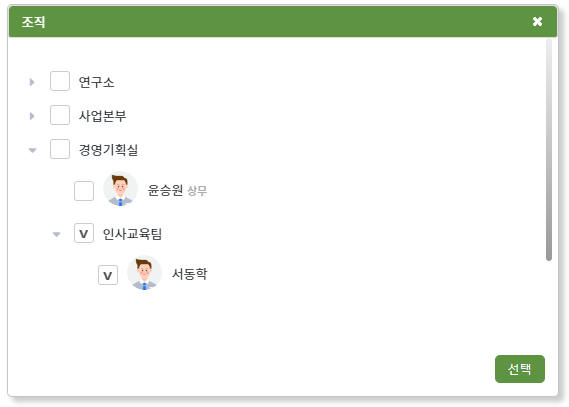
Task: Select the 경영기획실 label
Action: [109, 150]
